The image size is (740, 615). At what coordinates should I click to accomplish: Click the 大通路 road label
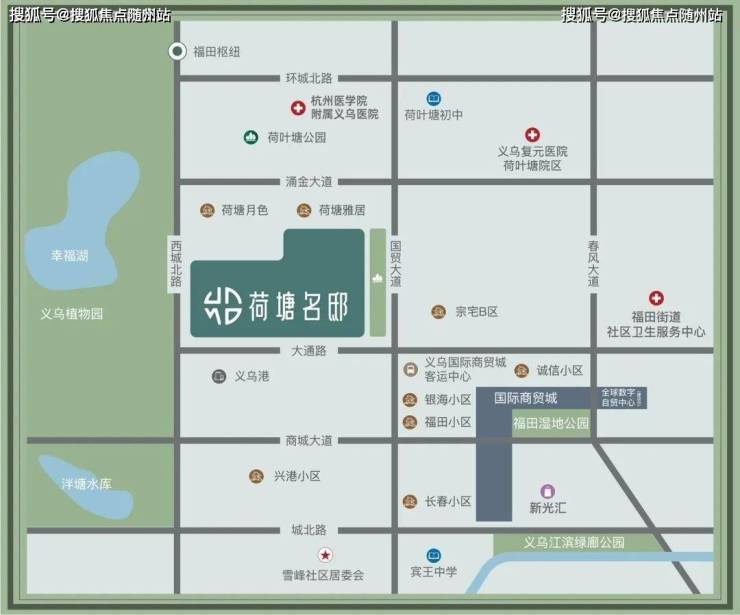[309, 351]
